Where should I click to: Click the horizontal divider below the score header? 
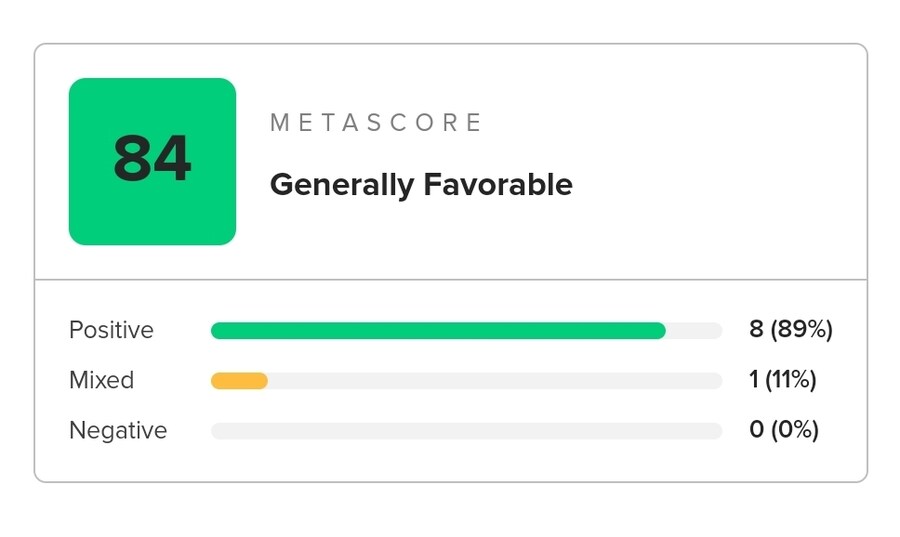pyautogui.click(x=450, y=280)
